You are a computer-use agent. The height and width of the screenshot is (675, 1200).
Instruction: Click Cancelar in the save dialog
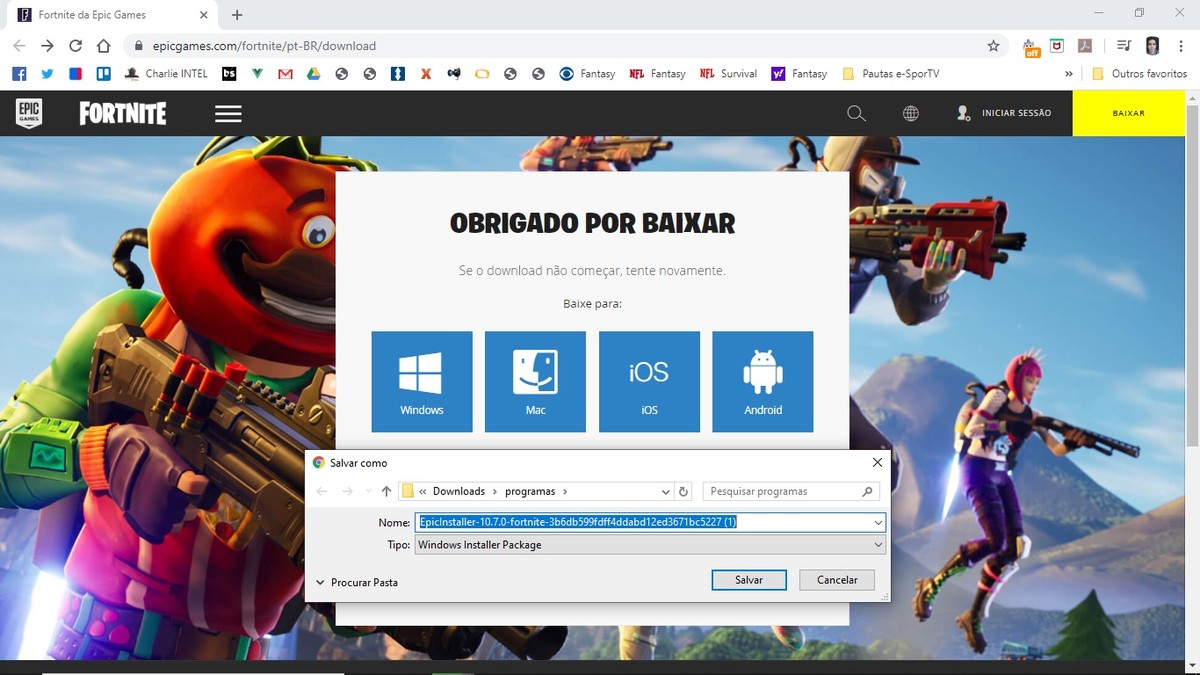coord(837,580)
